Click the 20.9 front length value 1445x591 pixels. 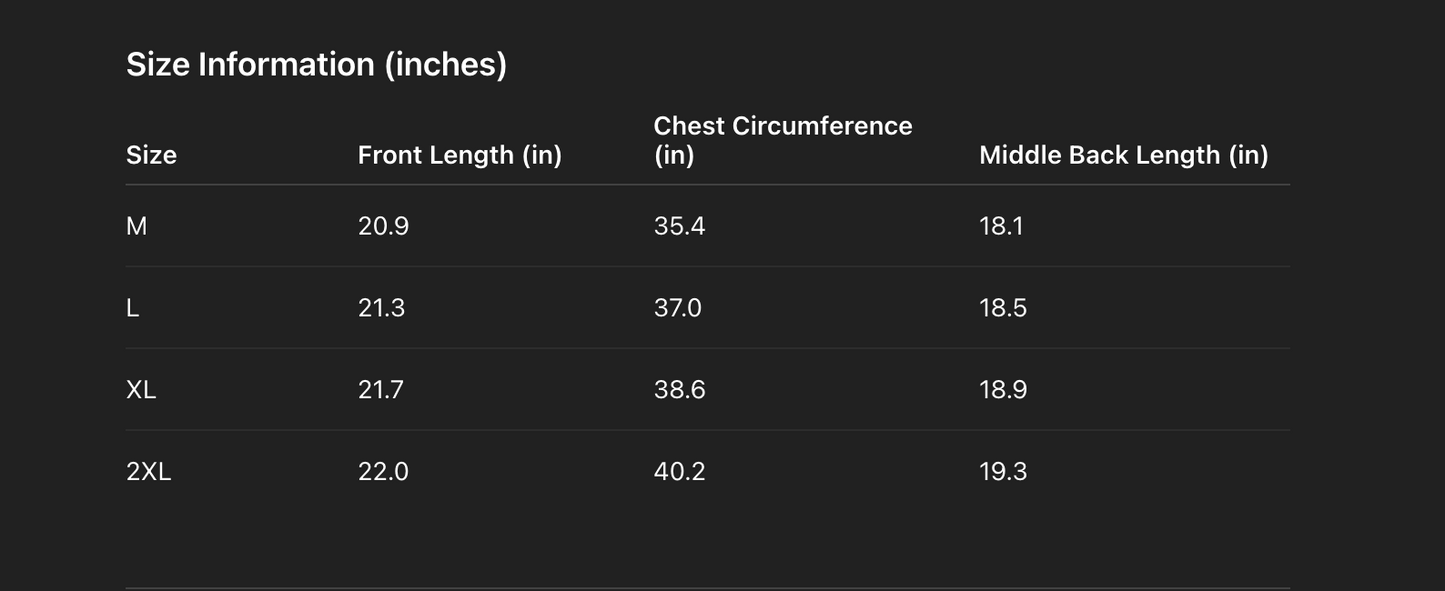[383, 226]
